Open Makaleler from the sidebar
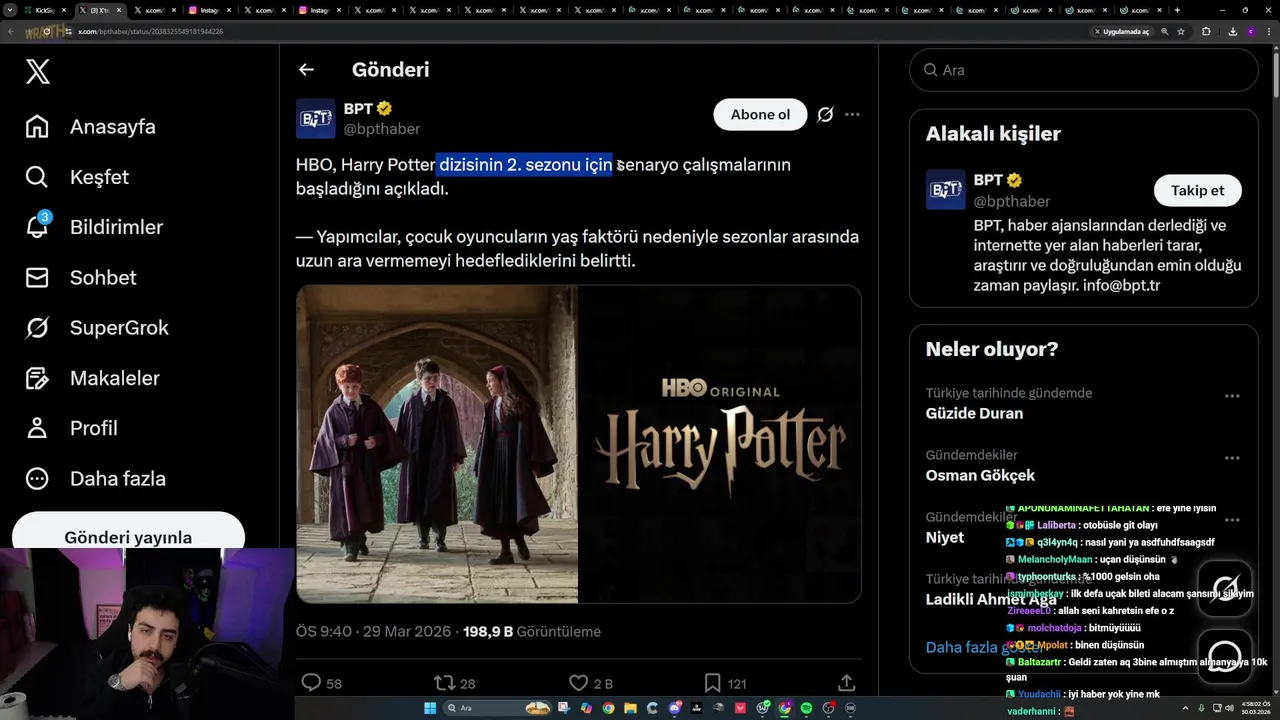Image resolution: width=1280 pixels, height=720 pixels. click(x=92, y=378)
